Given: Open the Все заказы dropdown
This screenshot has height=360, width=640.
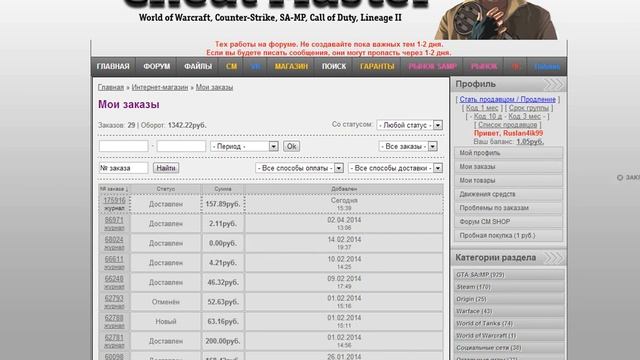Looking at the screenshot, I should [408, 146].
